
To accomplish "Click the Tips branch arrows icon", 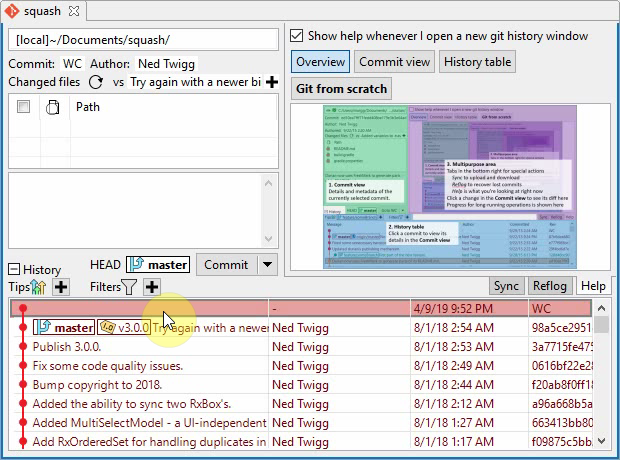I will pyautogui.click(x=39, y=287).
